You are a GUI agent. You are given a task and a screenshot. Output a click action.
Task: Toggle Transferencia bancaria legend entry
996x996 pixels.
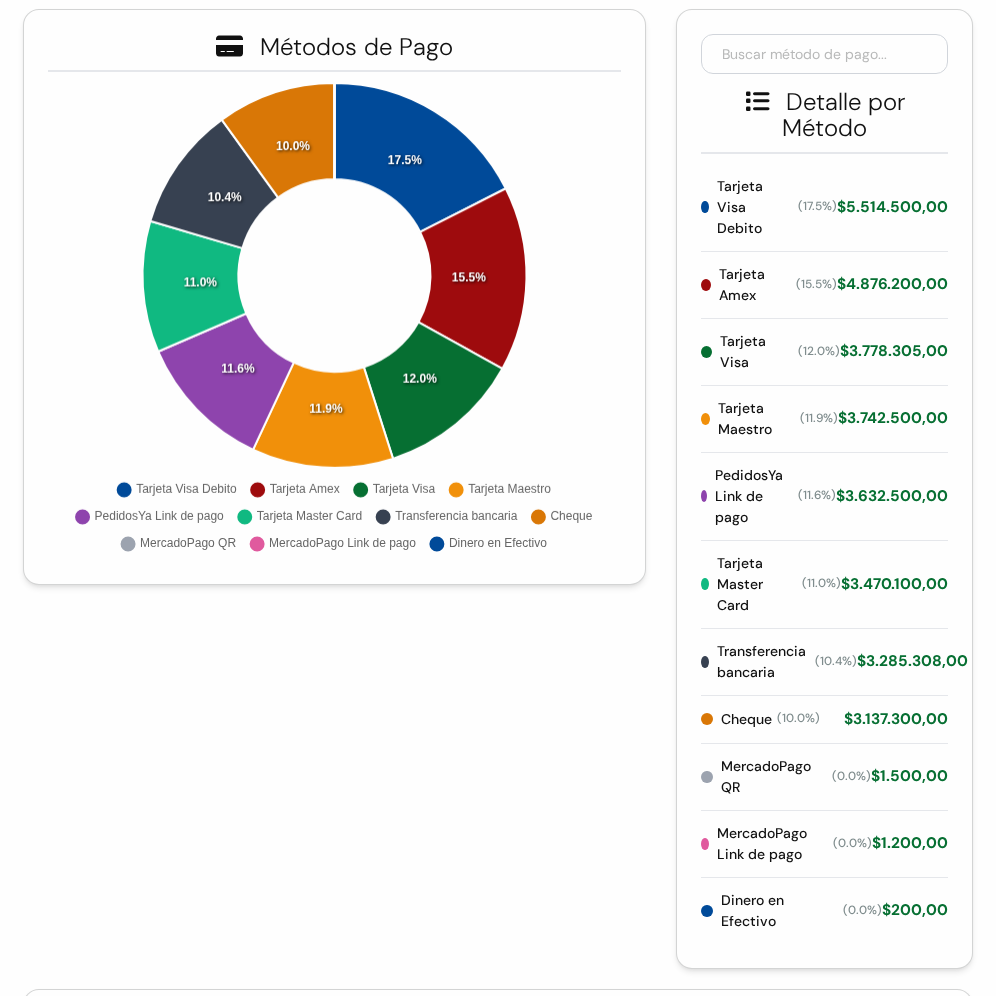point(447,516)
